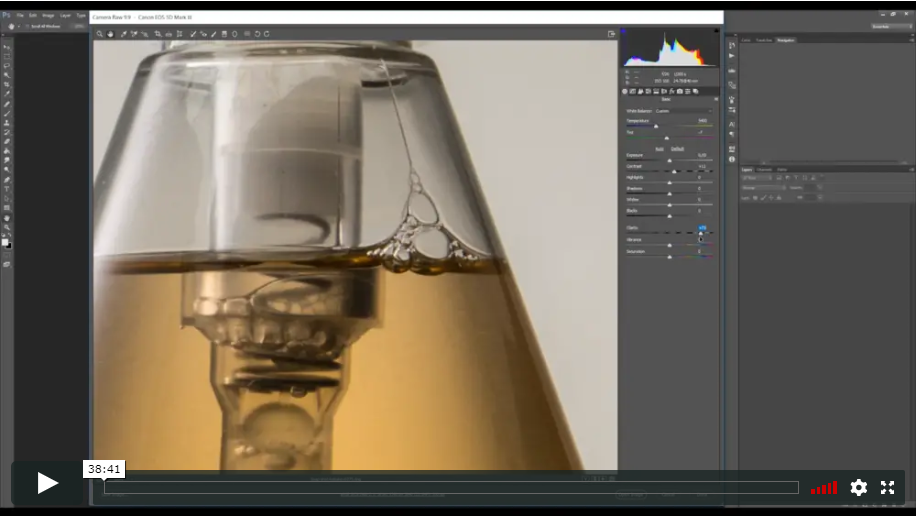The image size is (916, 517).
Task: Open Photoshop Layer menu
Action: pos(65,15)
